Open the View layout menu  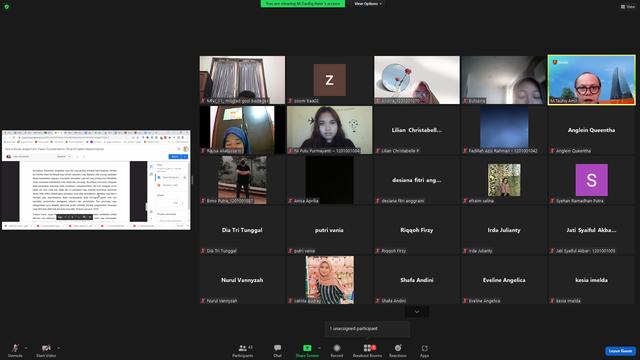[x=628, y=7]
